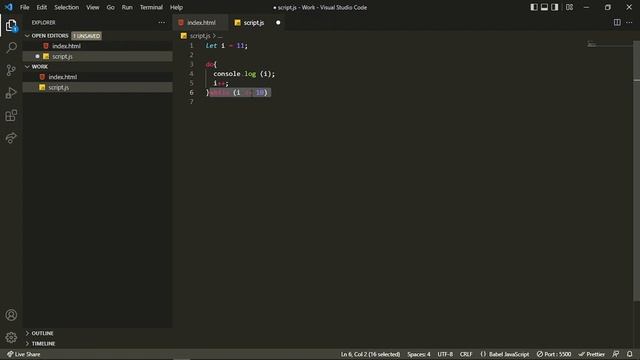Screen dimensions: 640x360
Task: Click the Prettier status bar item
Action: point(591,354)
